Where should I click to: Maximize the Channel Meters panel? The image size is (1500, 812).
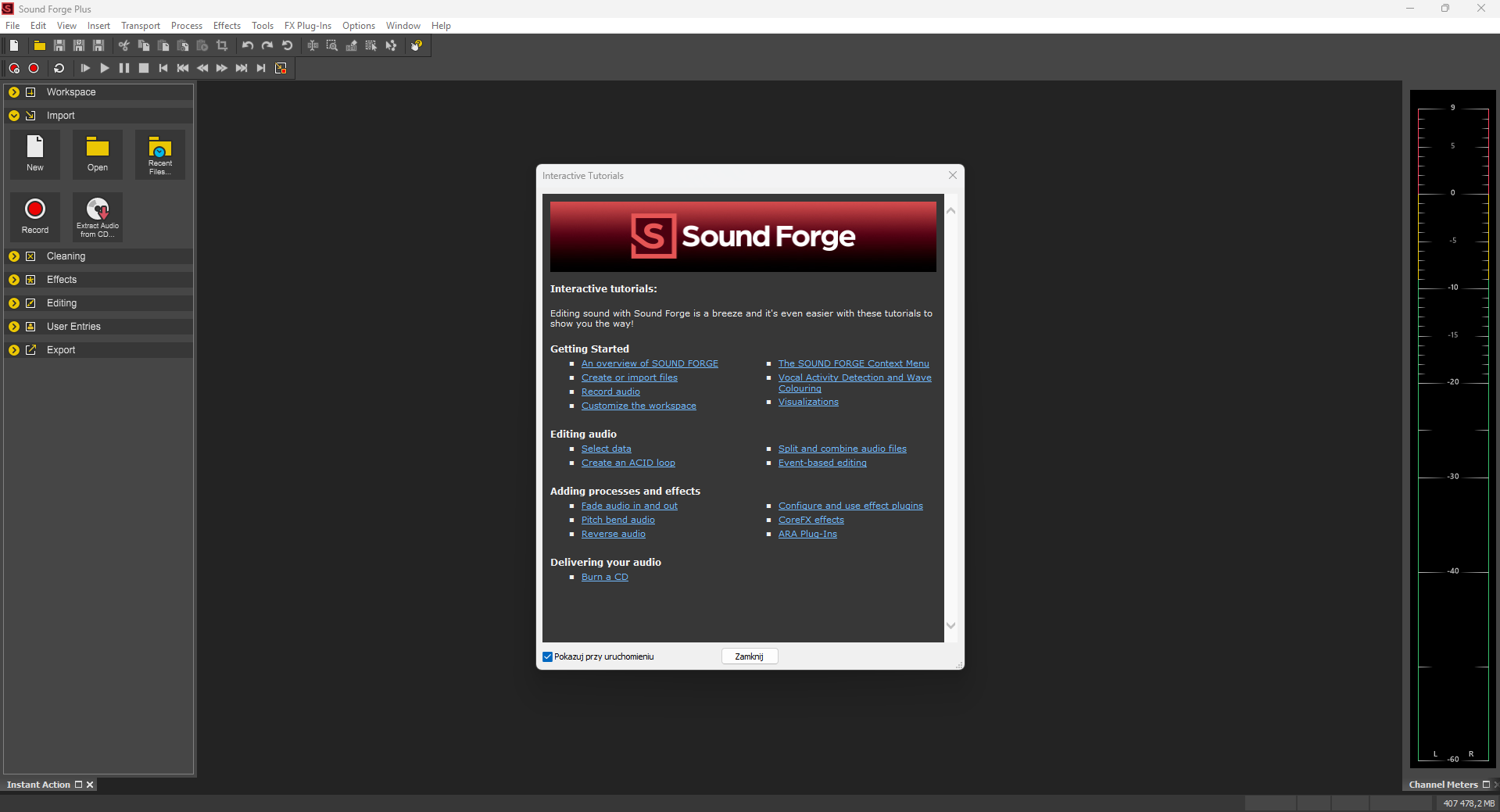(x=1486, y=785)
